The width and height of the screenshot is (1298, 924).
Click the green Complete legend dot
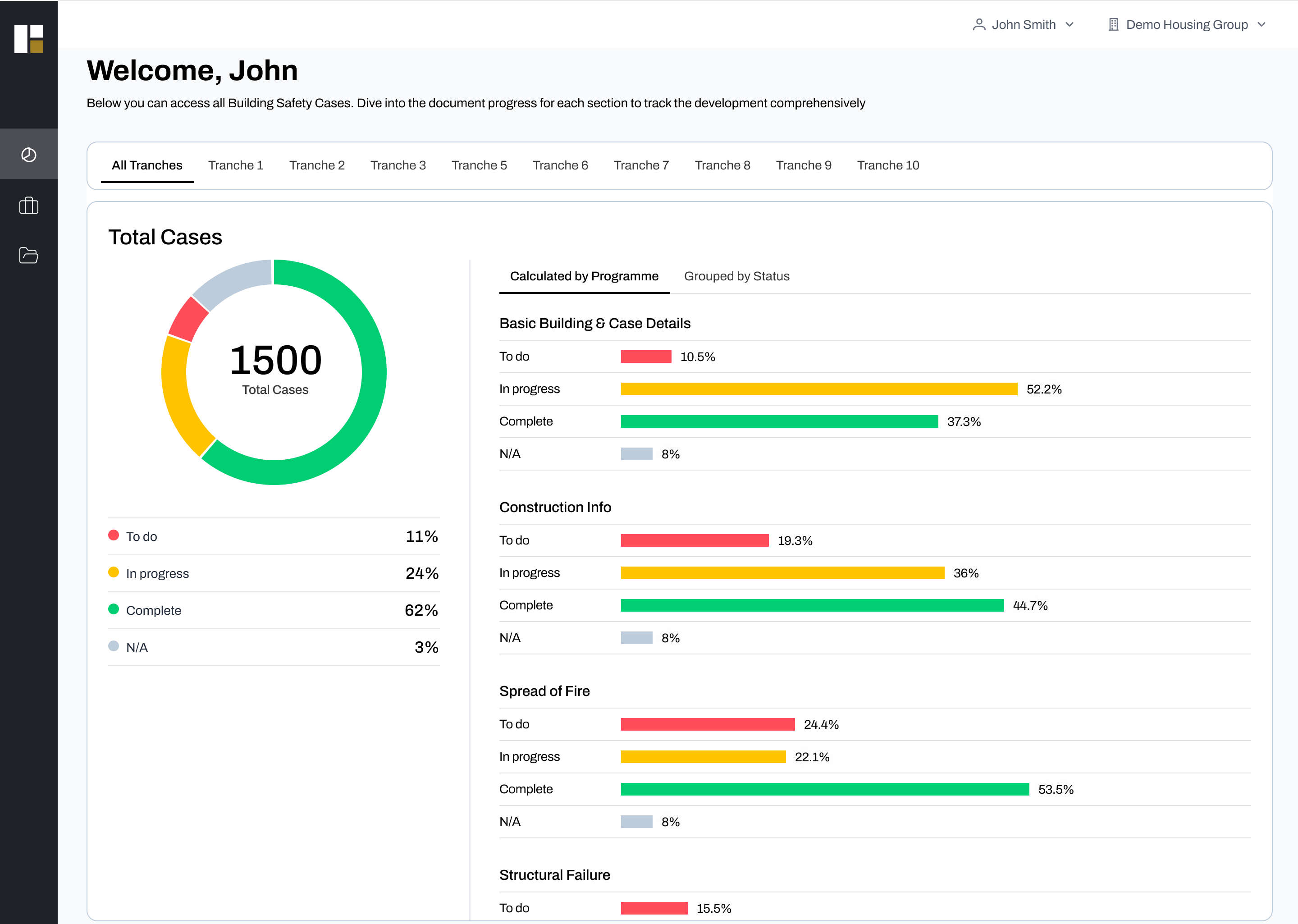coord(114,609)
